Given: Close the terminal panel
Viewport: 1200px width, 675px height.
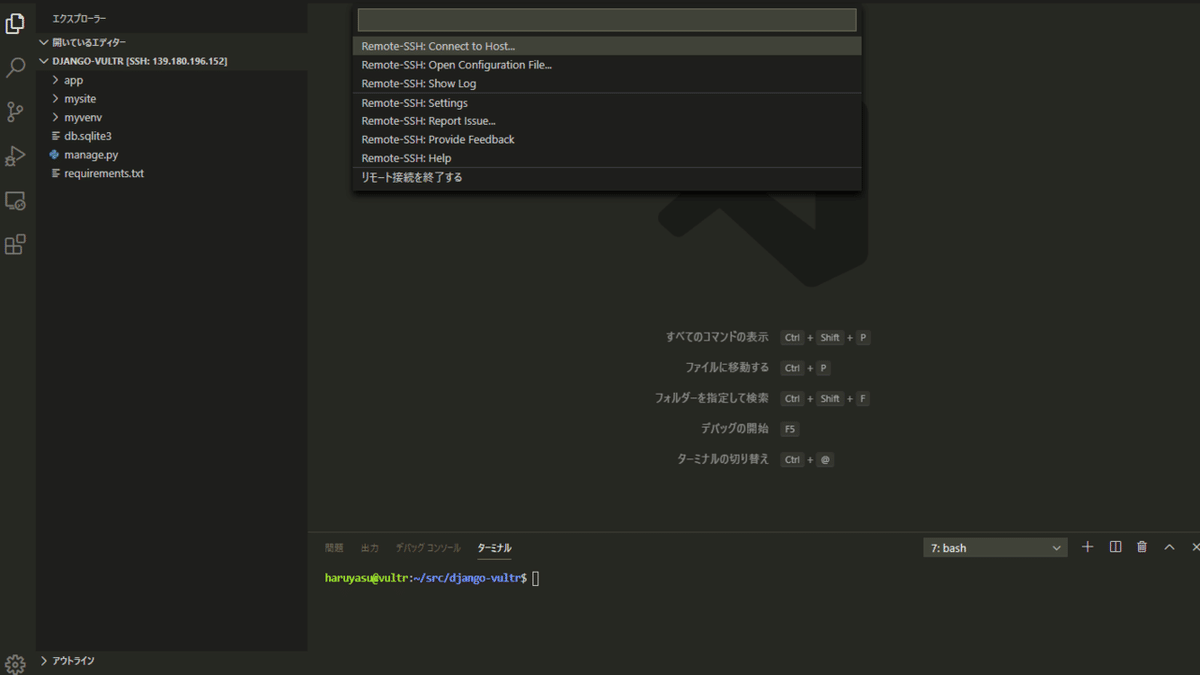Looking at the screenshot, I should [x=1195, y=547].
